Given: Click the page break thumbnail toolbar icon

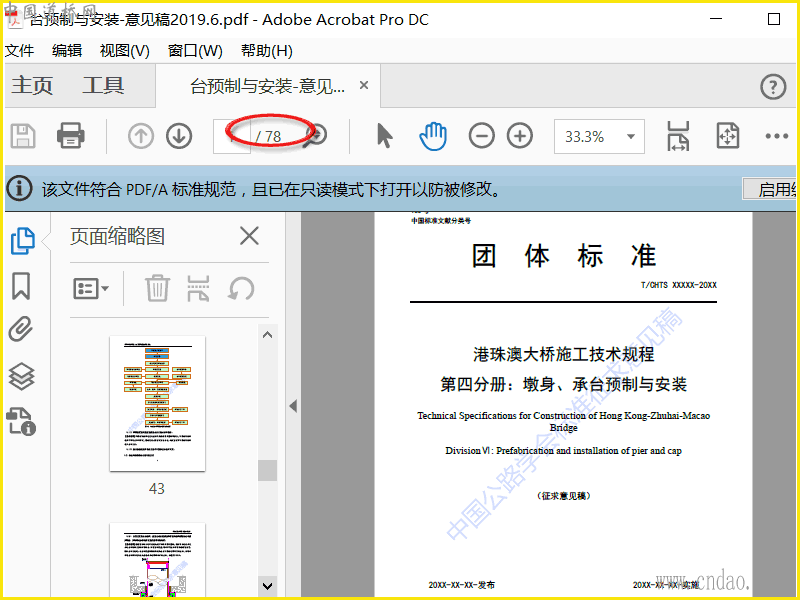Looking at the screenshot, I should [198, 289].
